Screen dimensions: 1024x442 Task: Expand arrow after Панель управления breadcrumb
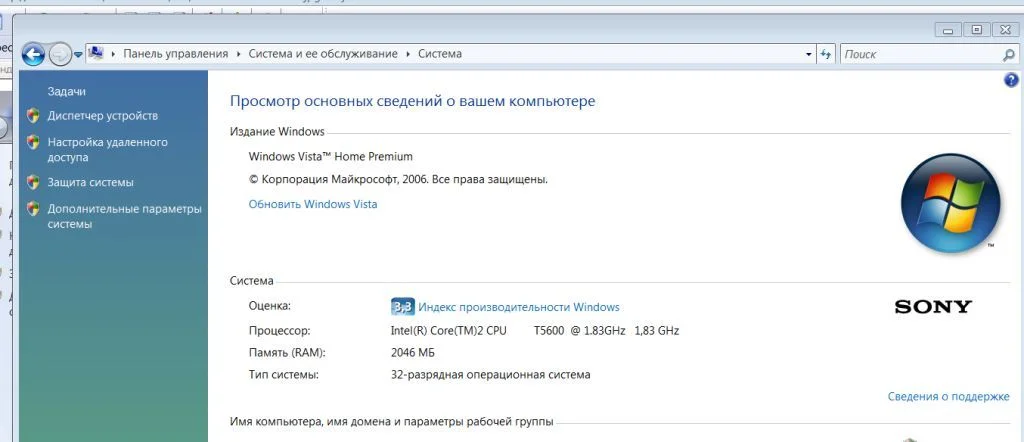point(238,54)
